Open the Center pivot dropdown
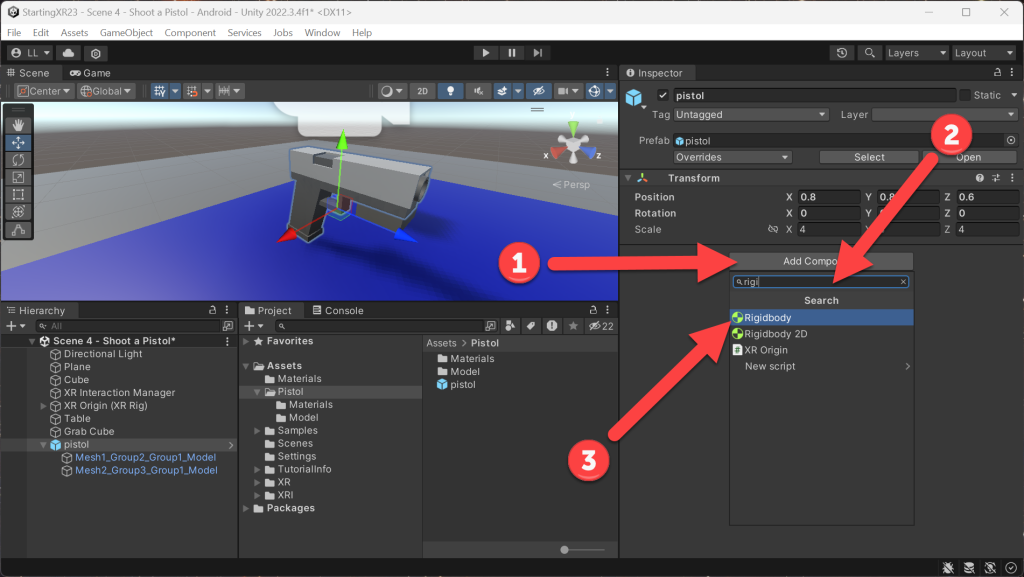1024x577 pixels. point(43,91)
